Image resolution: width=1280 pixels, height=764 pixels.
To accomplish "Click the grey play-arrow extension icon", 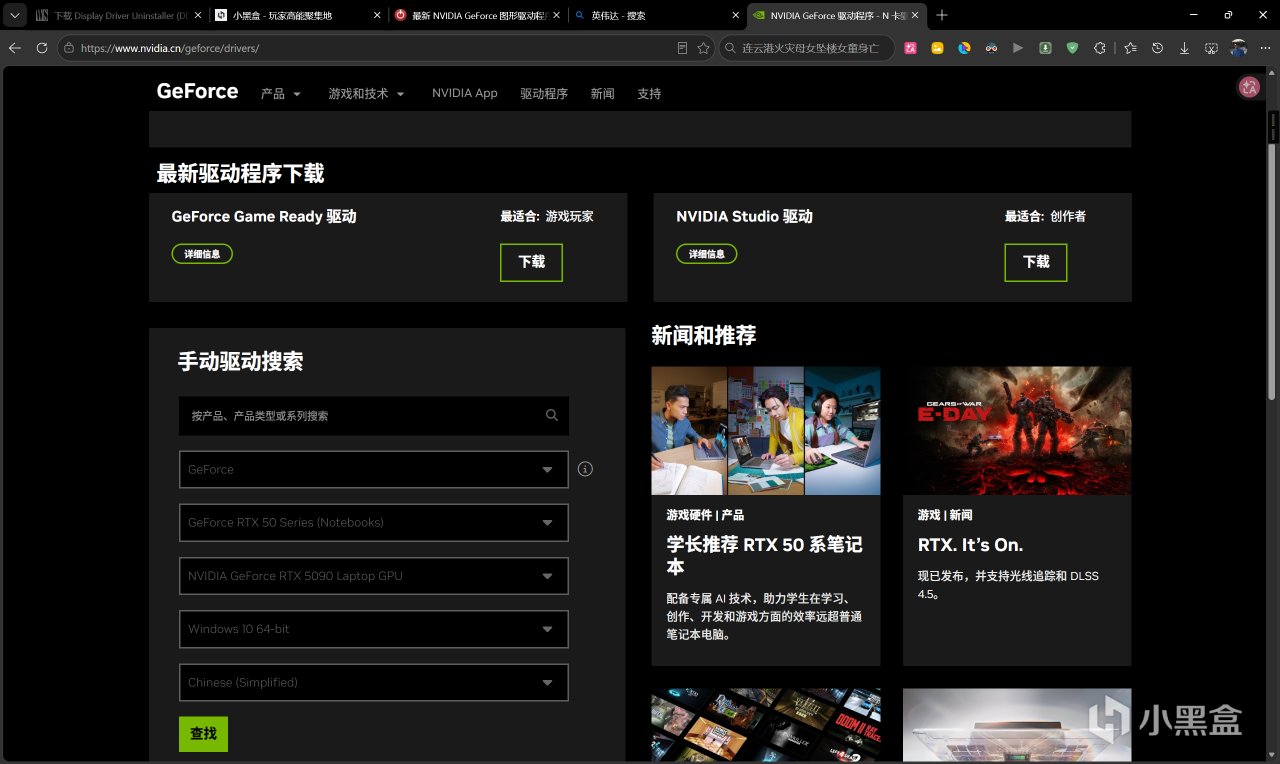I will (1018, 48).
